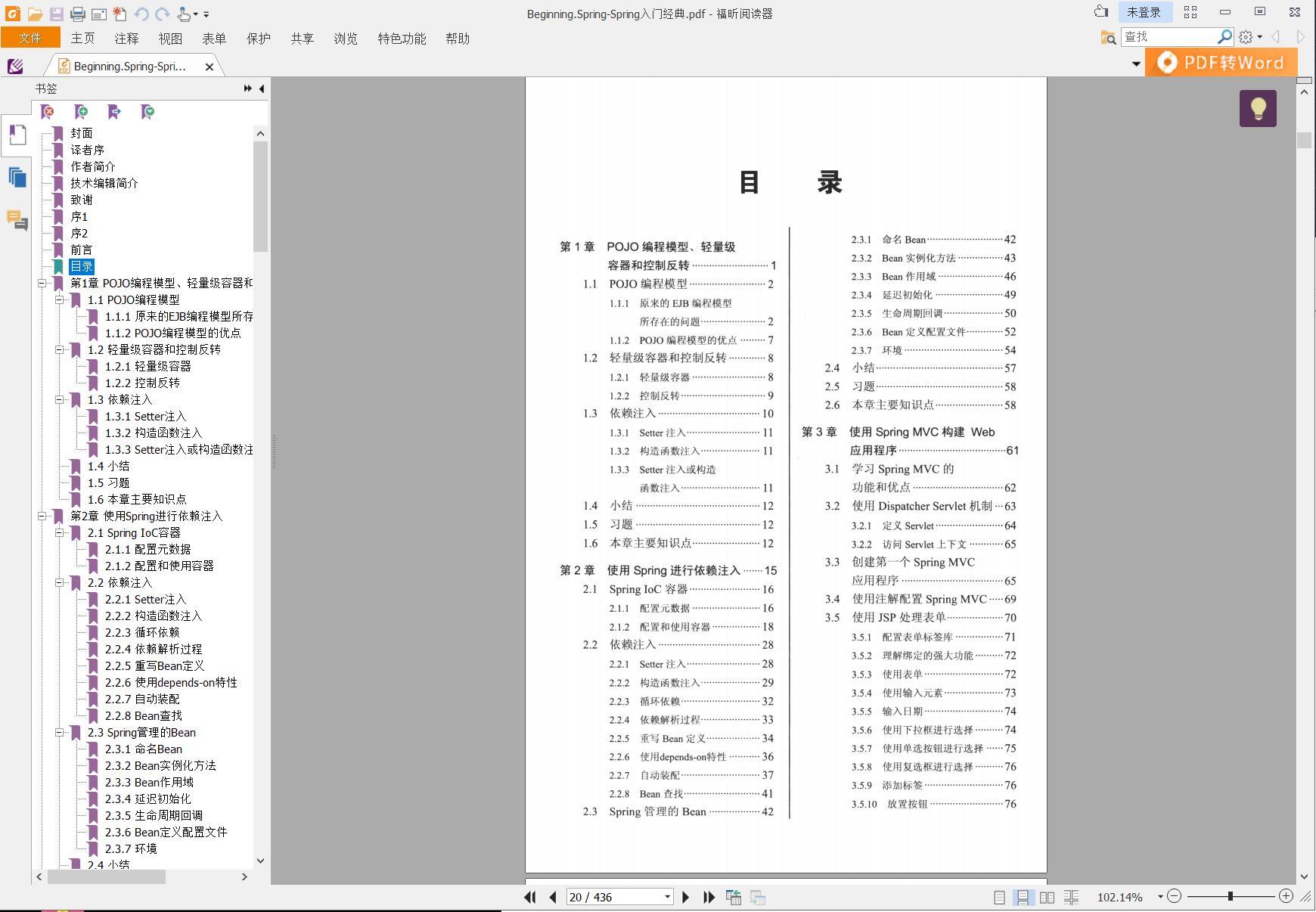Viewport: 1316px width, 912px height.
Task: Click the 查找 search input field
Action: (x=1169, y=36)
